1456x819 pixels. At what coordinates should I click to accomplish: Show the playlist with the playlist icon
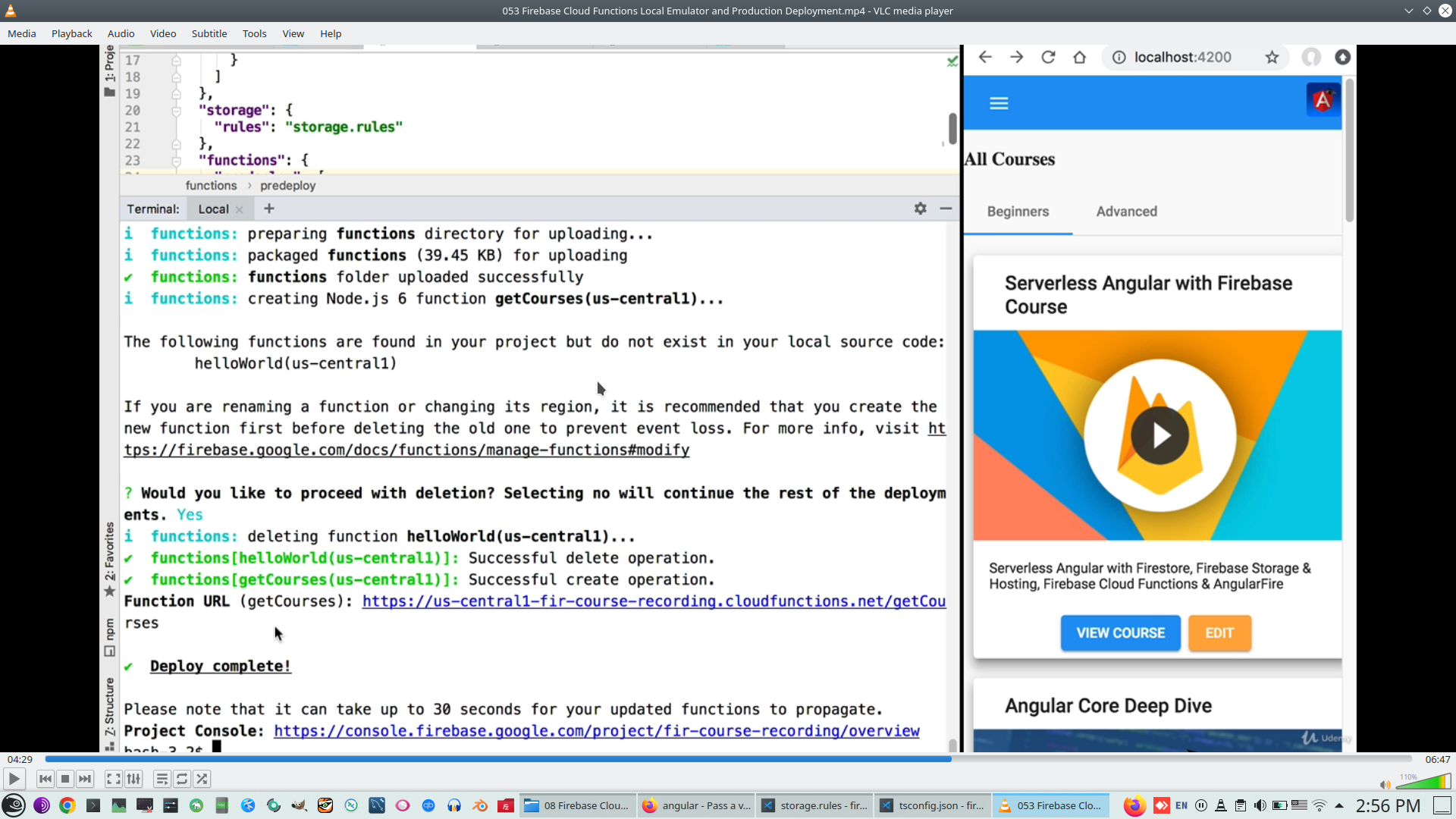pos(162,779)
